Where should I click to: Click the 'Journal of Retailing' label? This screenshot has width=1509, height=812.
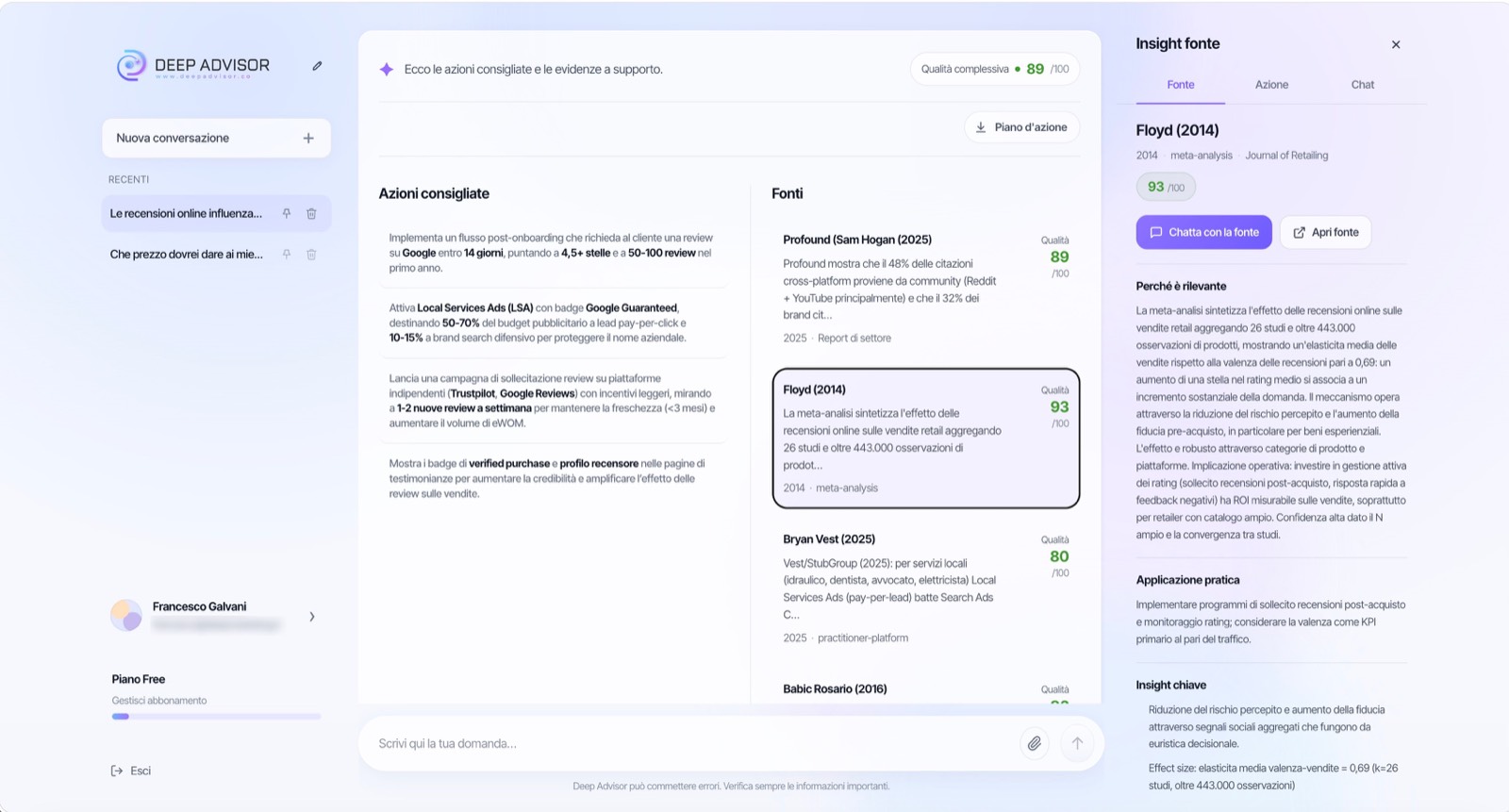(x=1286, y=156)
